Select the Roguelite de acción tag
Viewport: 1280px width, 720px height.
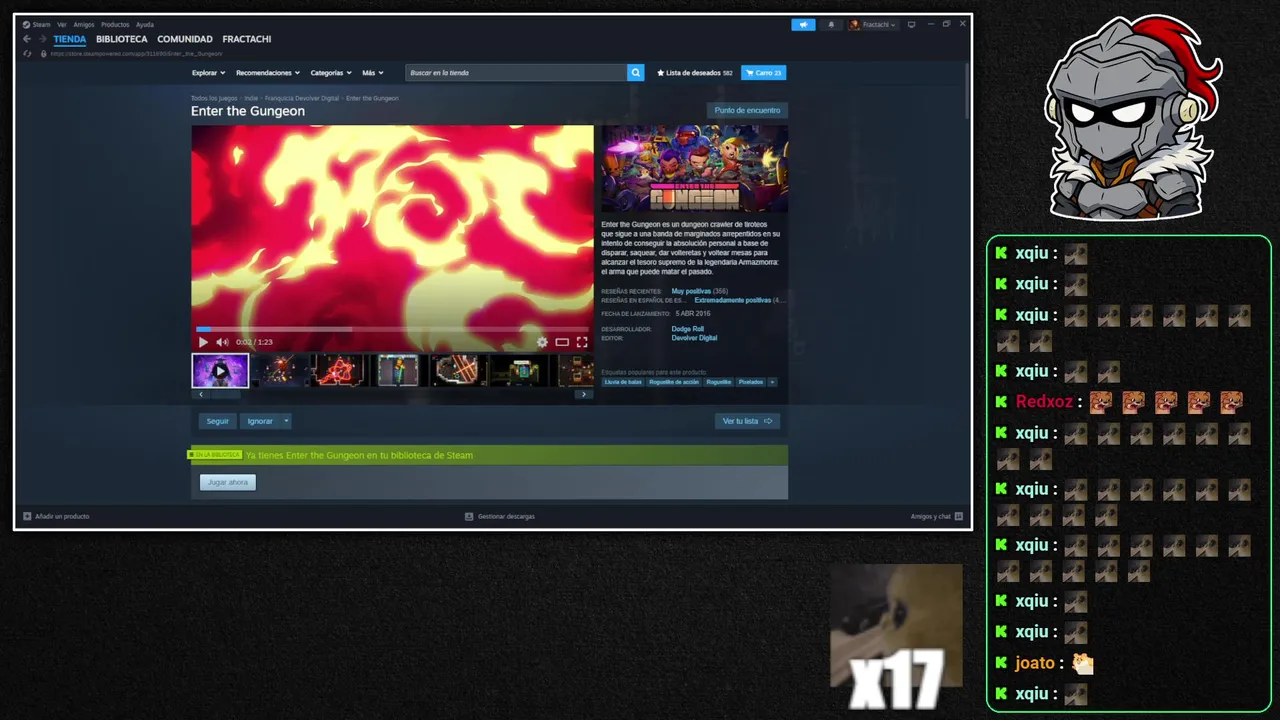pyautogui.click(x=674, y=382)
